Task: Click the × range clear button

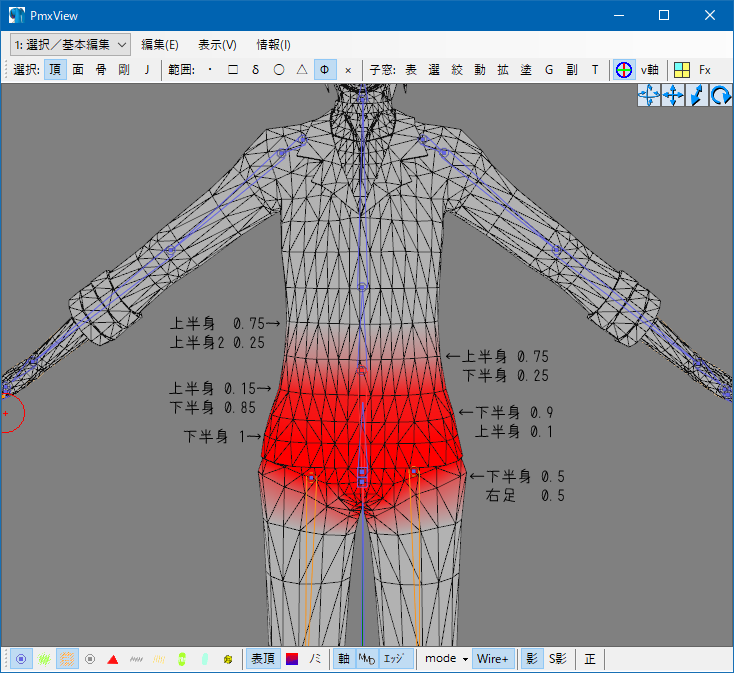Action: coord(348,70)
